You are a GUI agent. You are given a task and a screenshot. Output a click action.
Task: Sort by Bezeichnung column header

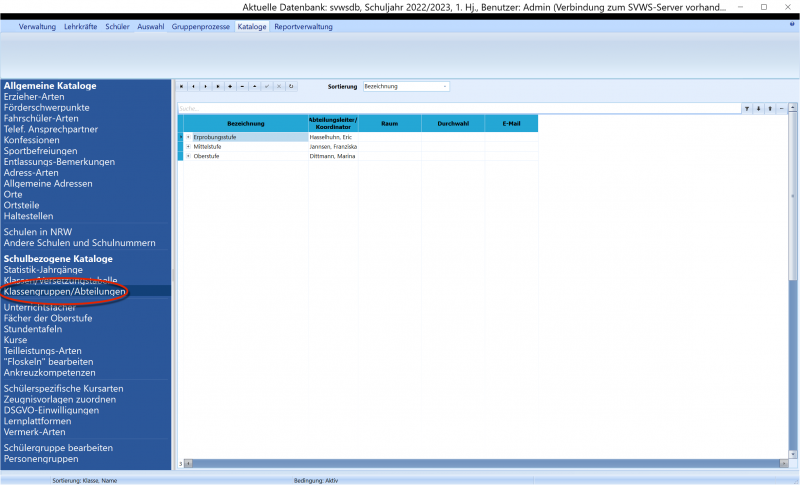[x=246, y=123]
